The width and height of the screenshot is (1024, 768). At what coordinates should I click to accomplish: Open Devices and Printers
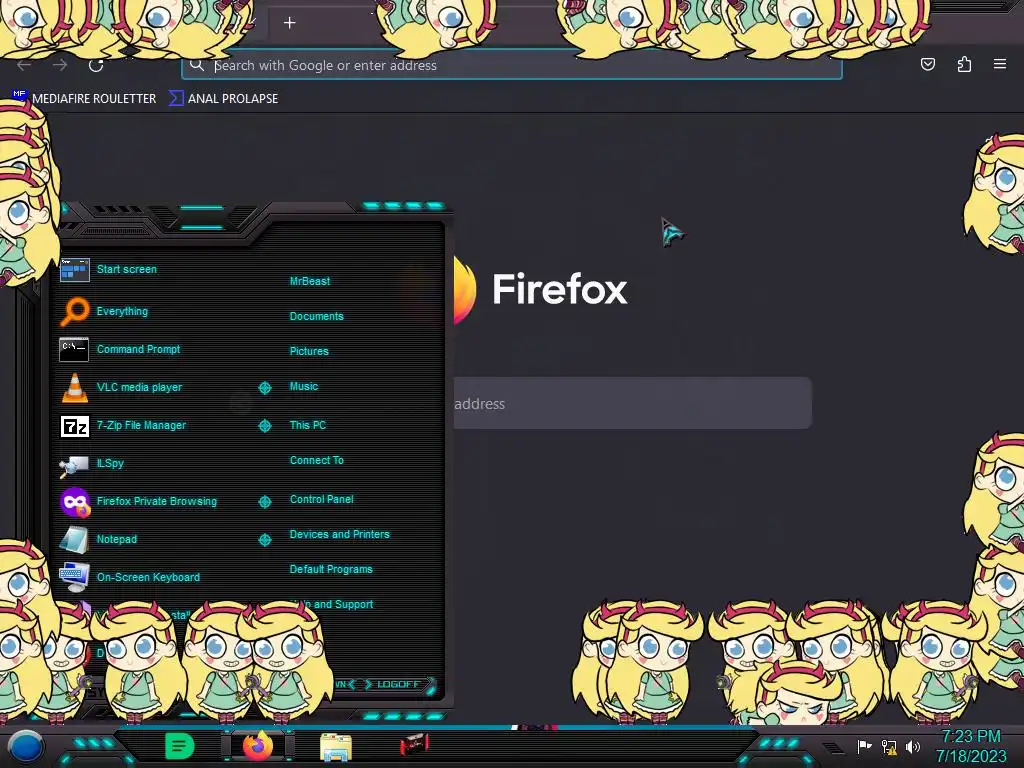pos(339,534)
